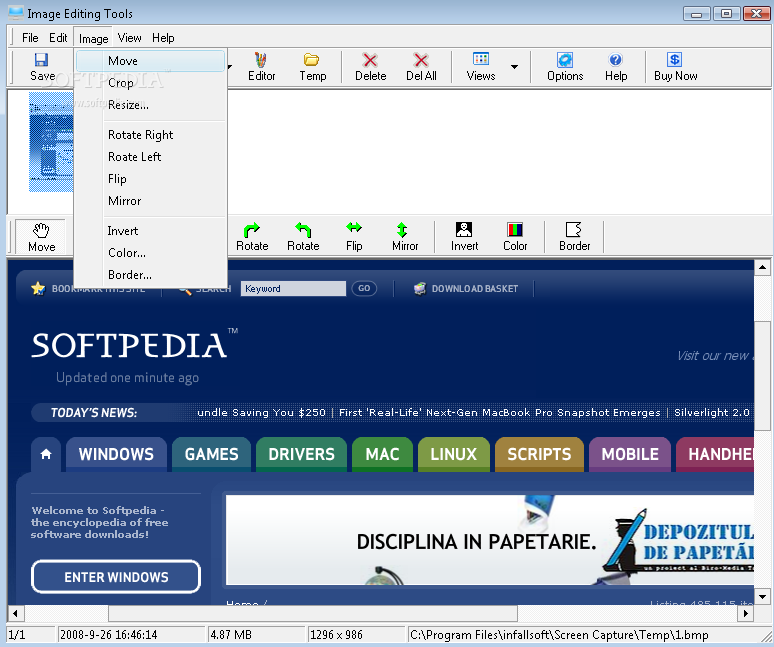774x647 pixels.
Task: Click the LINUX category tab
Action: click(453, 454)
